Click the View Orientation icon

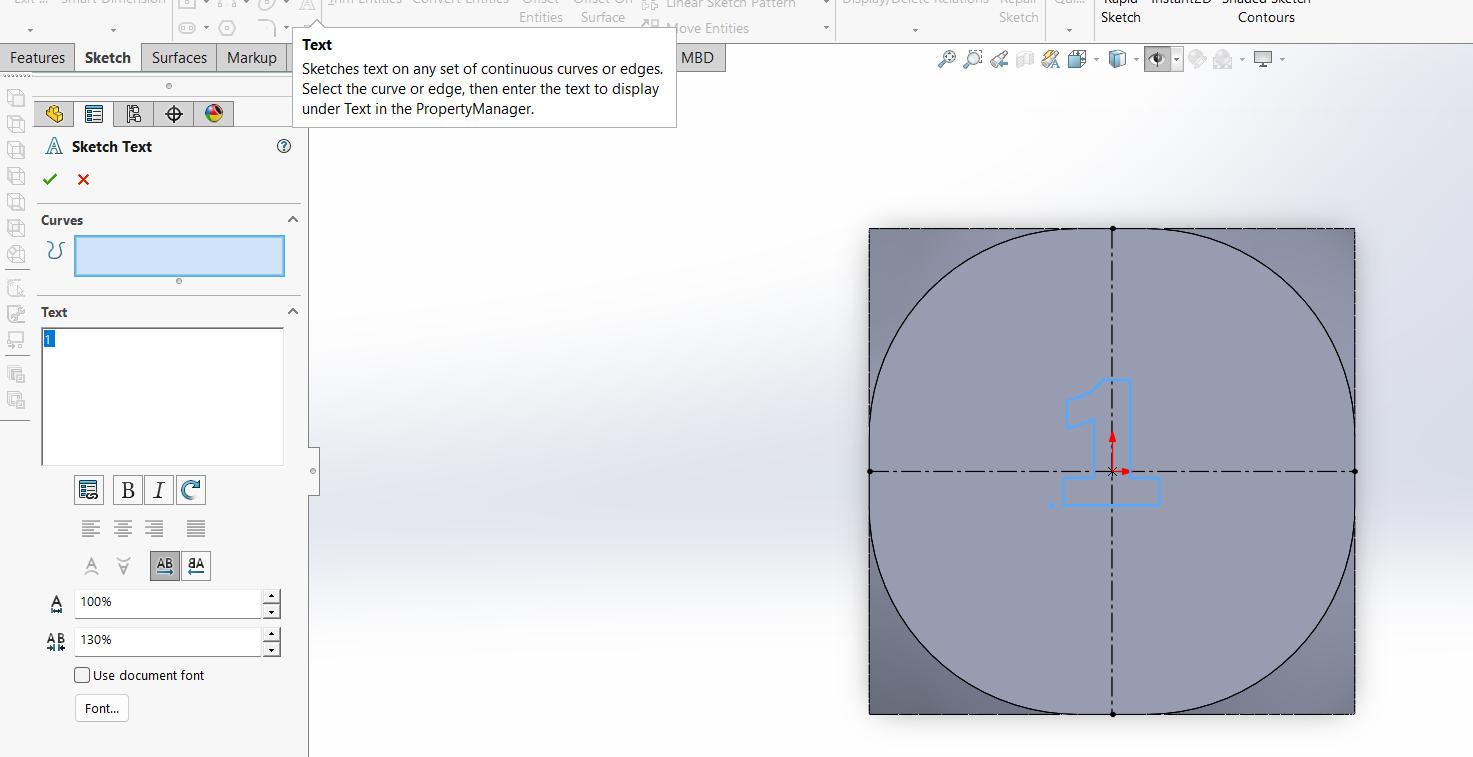[x=1077, y=60]
